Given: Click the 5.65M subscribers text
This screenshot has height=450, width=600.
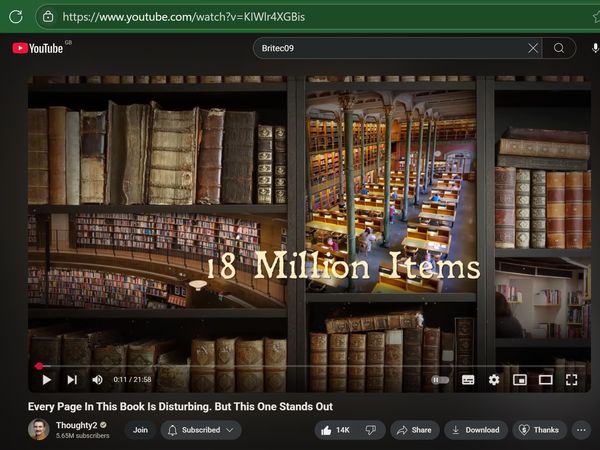Looking at the screenshot, I should [x=83, y=436].
